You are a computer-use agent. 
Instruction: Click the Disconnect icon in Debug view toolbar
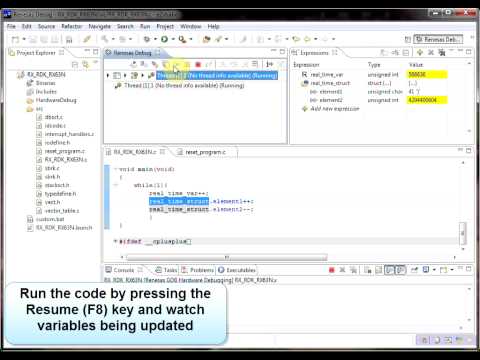pyautogui.click(x=209, y=64)
